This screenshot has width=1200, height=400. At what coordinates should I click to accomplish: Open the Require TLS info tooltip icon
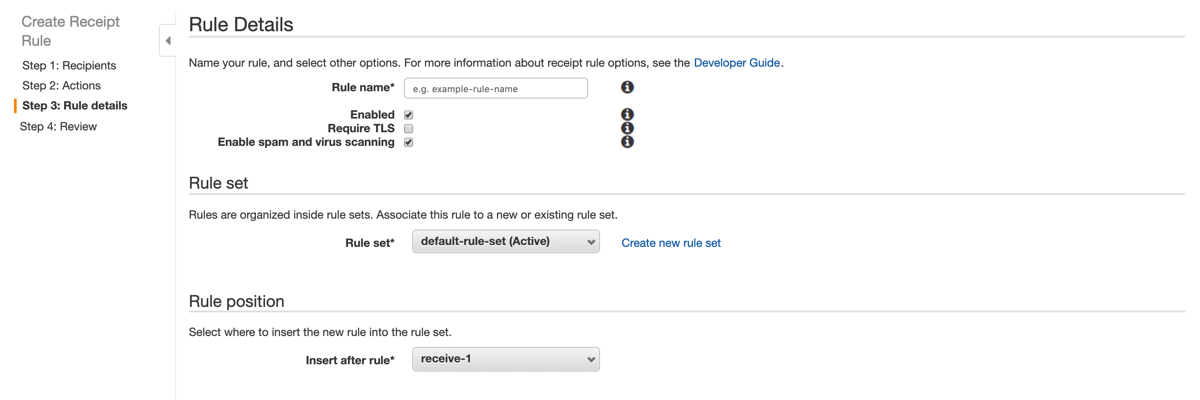tap(627, 128)
